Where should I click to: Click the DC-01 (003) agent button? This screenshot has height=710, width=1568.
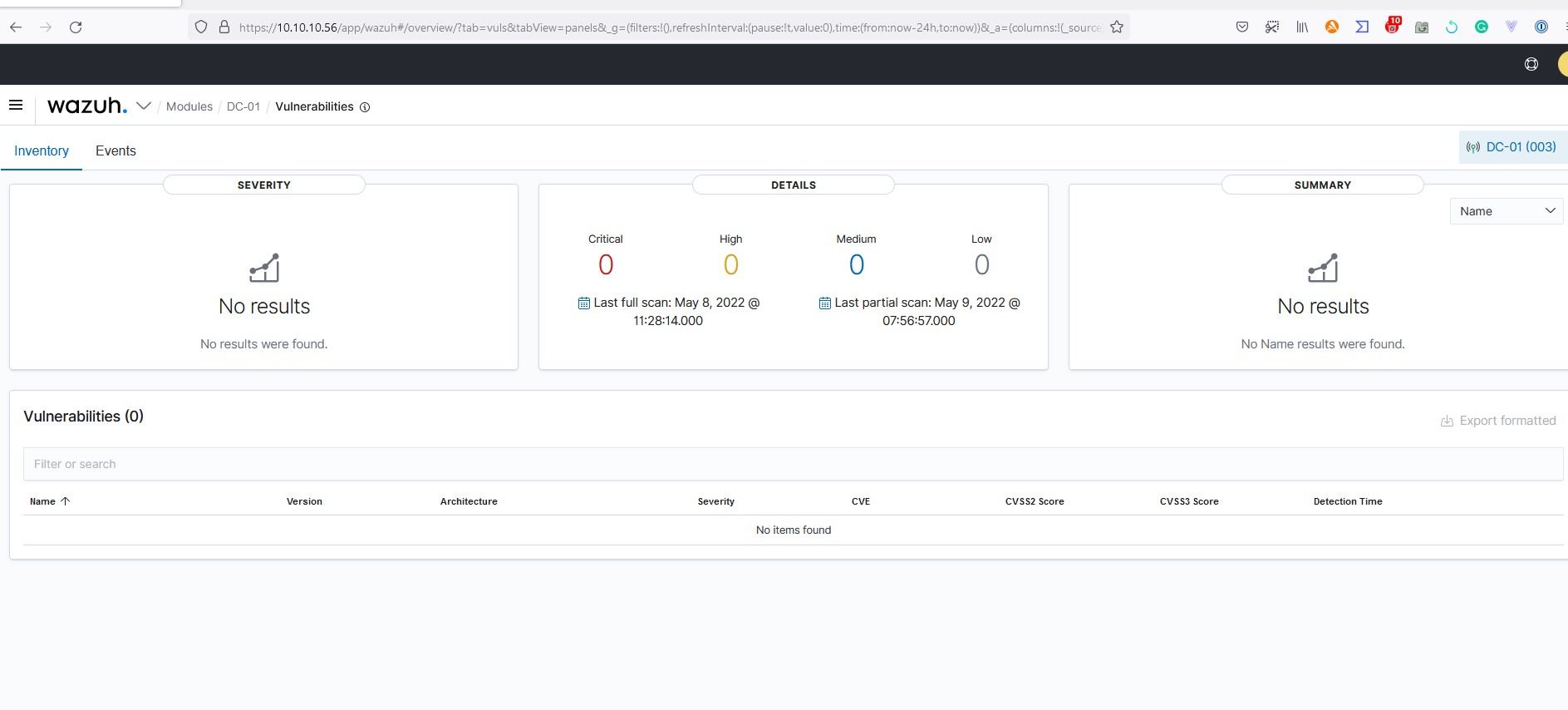(1512, 147)
